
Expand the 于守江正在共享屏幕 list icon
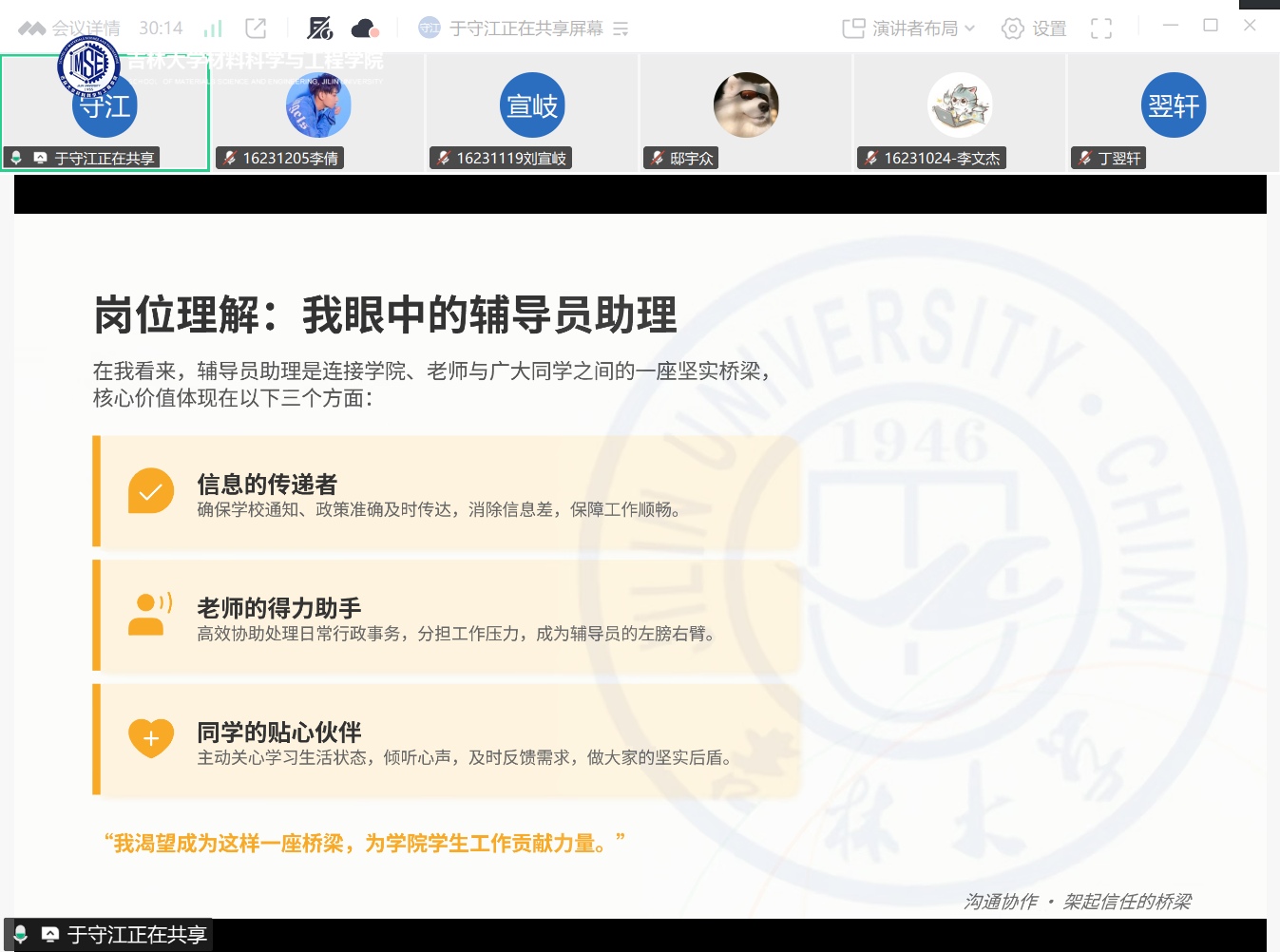click(x=621, y=29)
